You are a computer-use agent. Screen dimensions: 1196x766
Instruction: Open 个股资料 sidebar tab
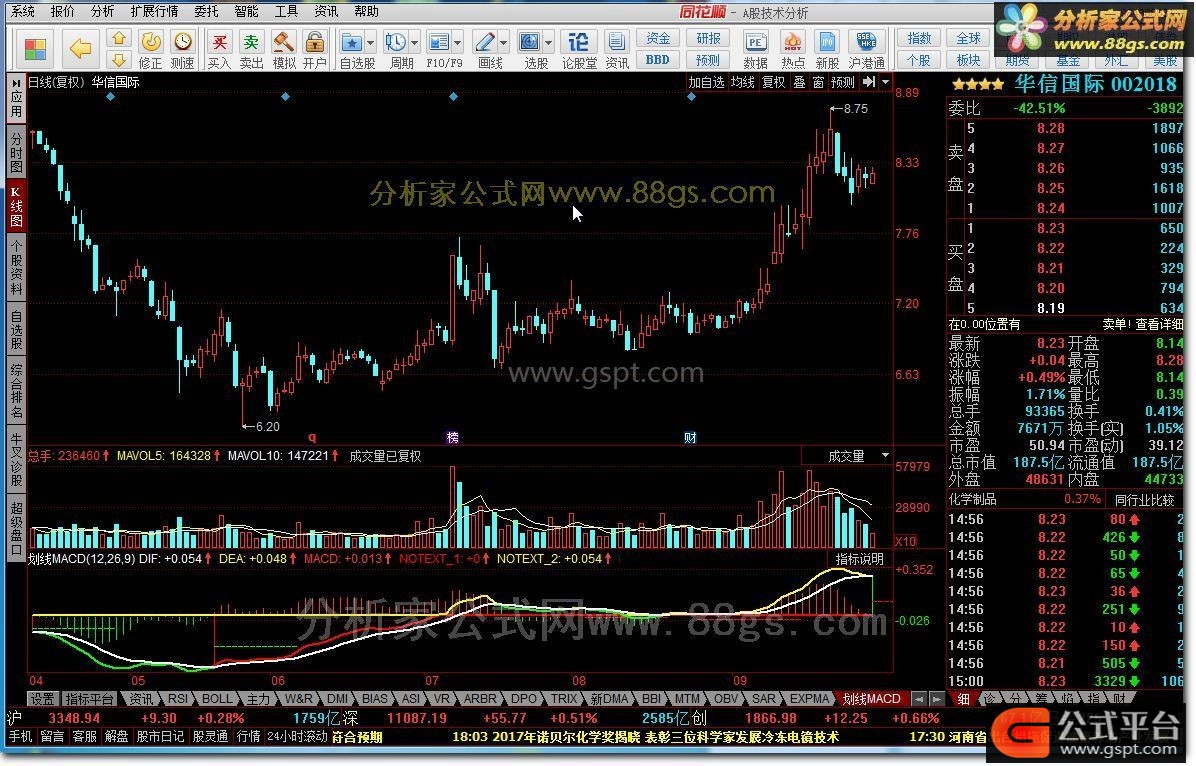tap(16, 266)
